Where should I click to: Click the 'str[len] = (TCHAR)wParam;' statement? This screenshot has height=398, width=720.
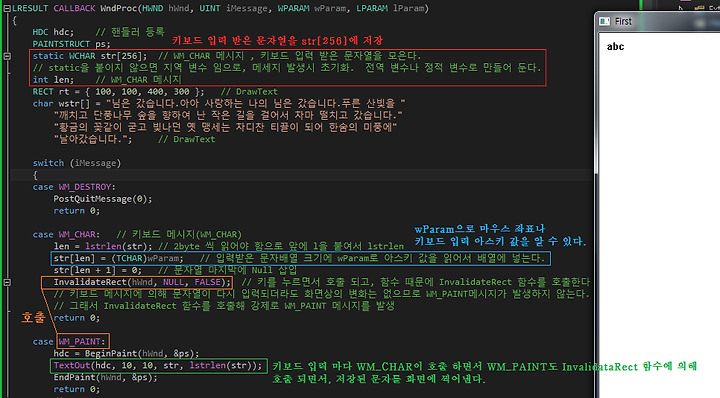pos(118,258)
